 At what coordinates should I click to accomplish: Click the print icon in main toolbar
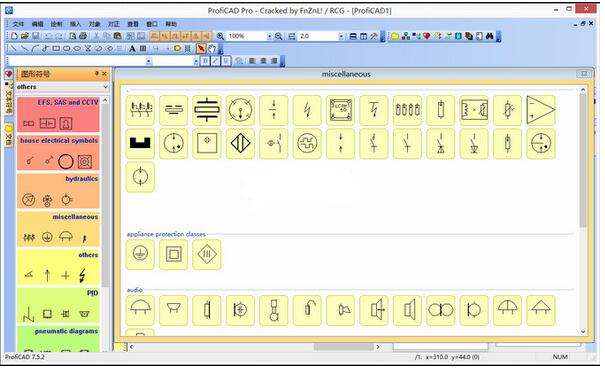(x=83, y=36)
